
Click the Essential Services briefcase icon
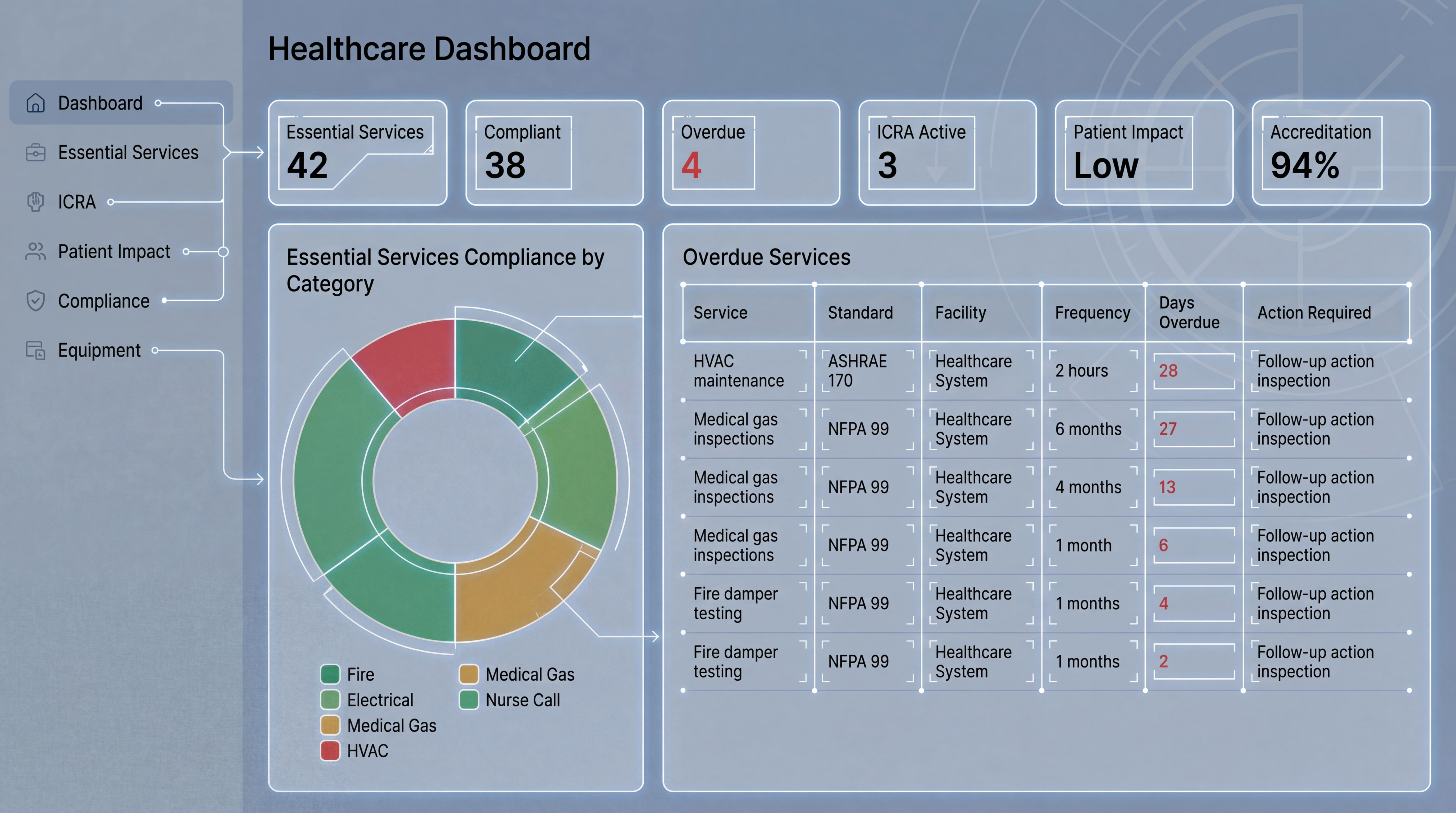point(36,153)
